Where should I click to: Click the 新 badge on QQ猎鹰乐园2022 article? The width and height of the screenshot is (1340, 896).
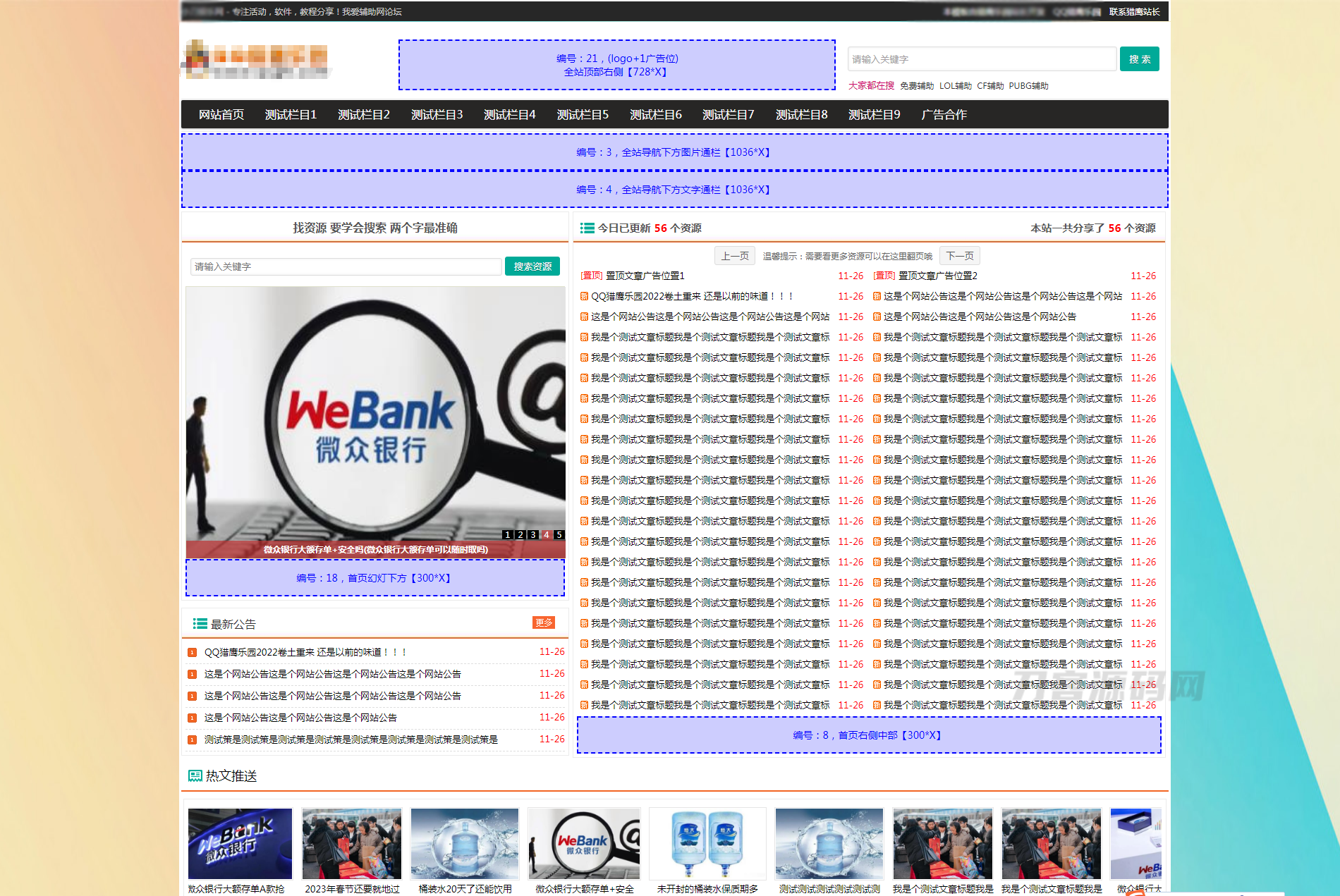(584, 296)
